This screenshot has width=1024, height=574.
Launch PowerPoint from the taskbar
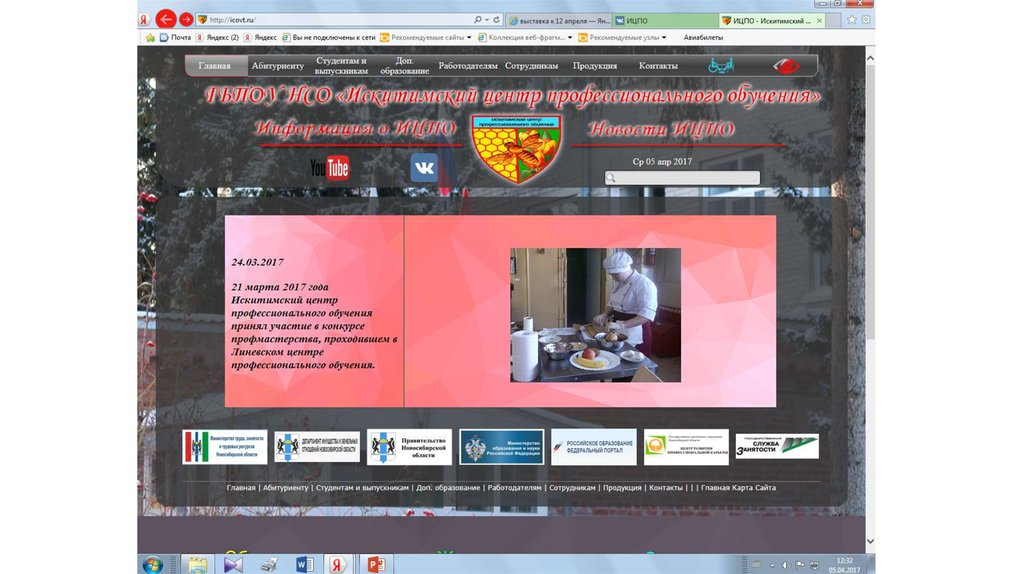377,564
